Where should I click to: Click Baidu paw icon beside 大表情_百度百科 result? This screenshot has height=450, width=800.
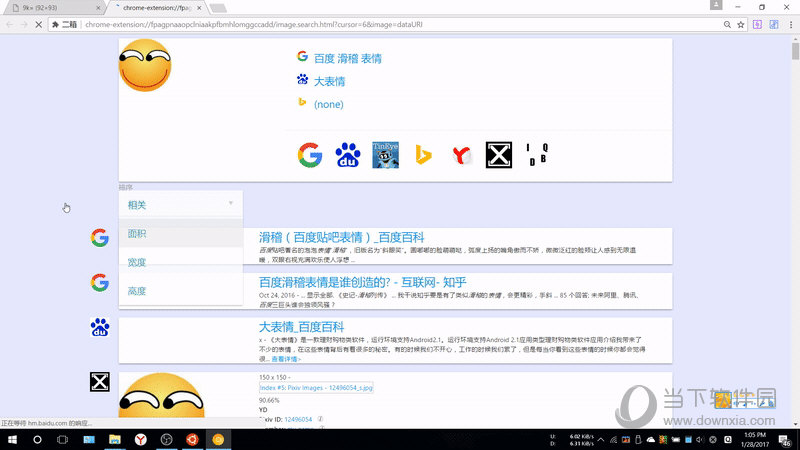[99, 328]
